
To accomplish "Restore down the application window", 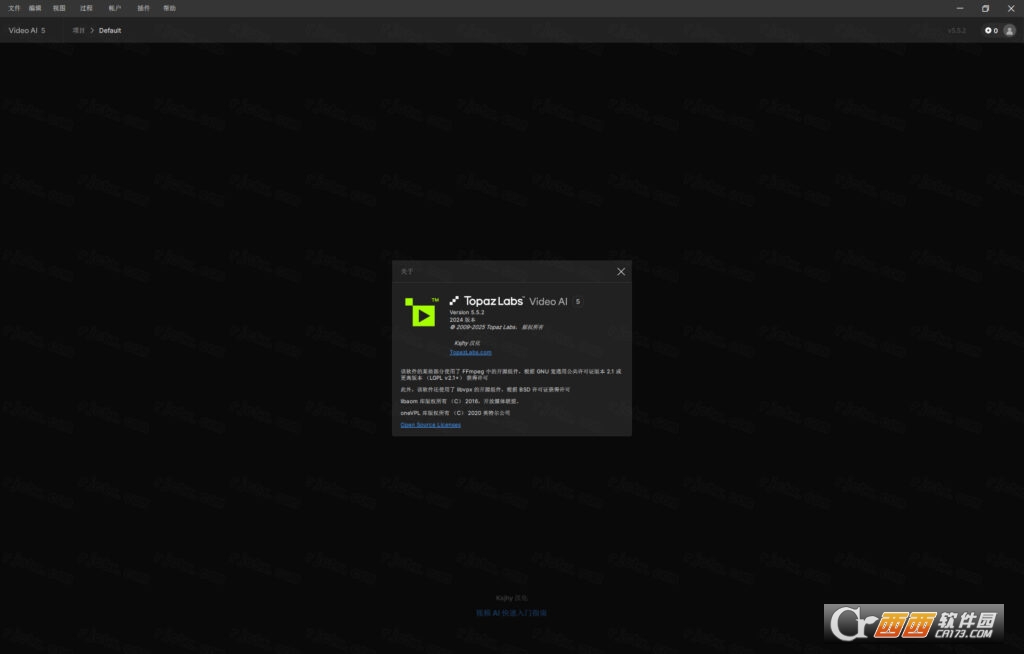I will (985, 8).
